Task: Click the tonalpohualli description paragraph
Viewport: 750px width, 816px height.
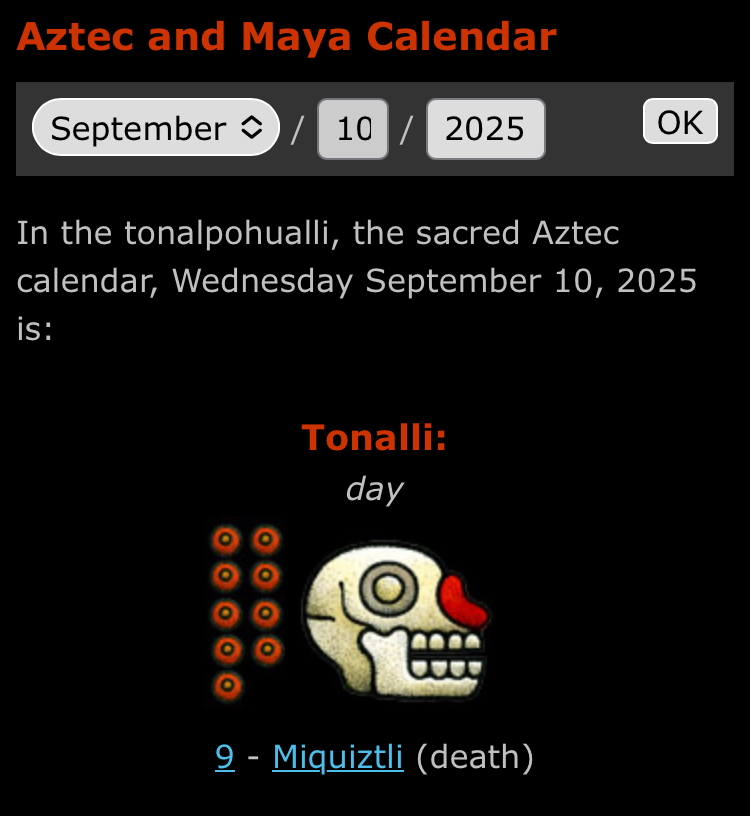Action: tap(357, 281)
